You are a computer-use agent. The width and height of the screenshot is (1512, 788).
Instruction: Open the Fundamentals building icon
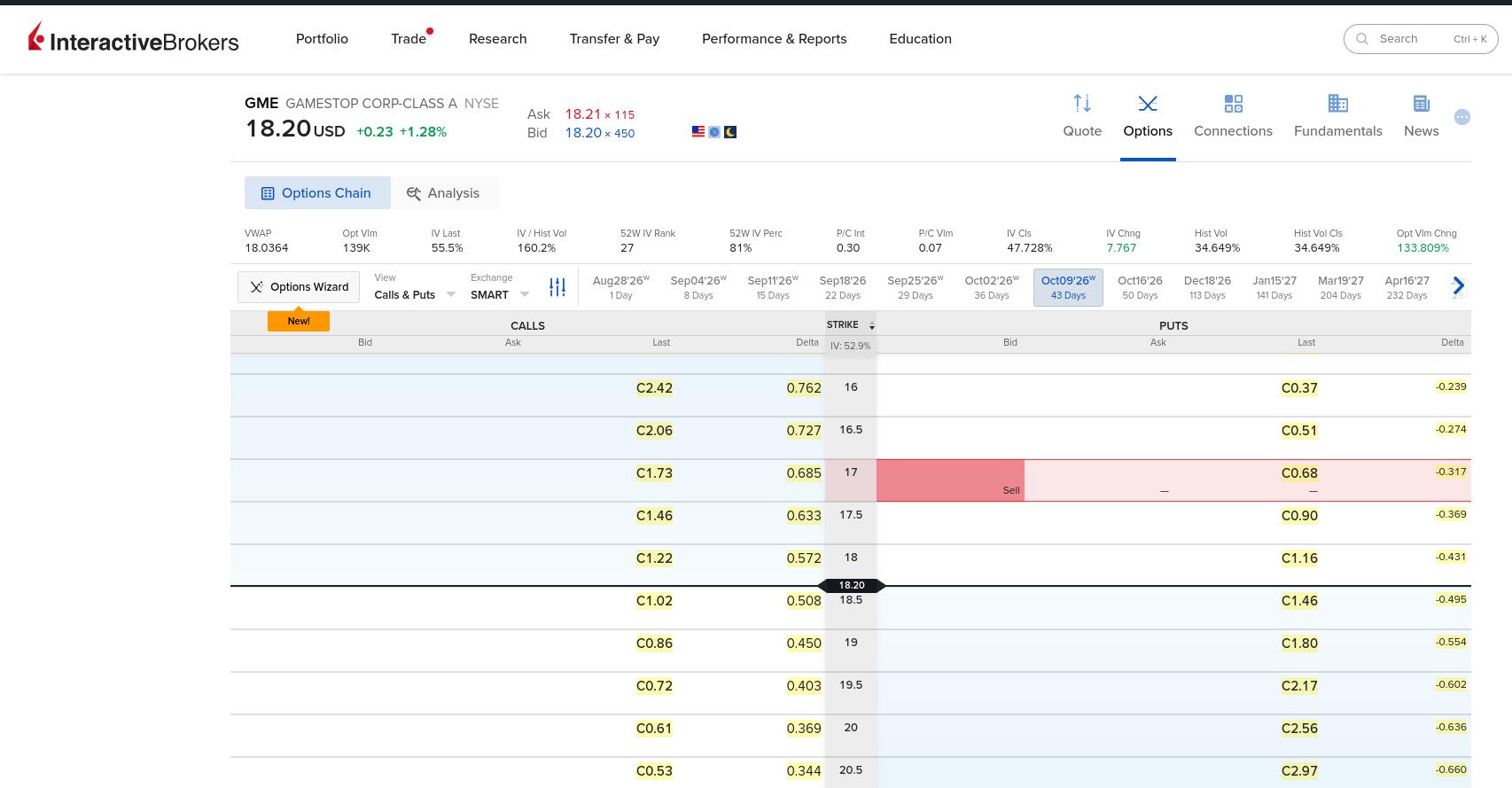pos(1337,104)
